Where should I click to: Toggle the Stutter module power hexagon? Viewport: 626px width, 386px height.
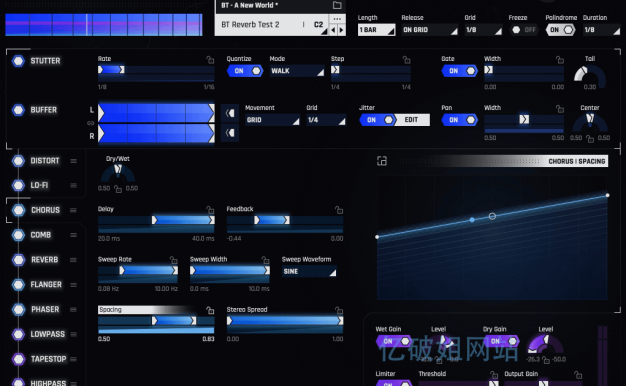18,61
